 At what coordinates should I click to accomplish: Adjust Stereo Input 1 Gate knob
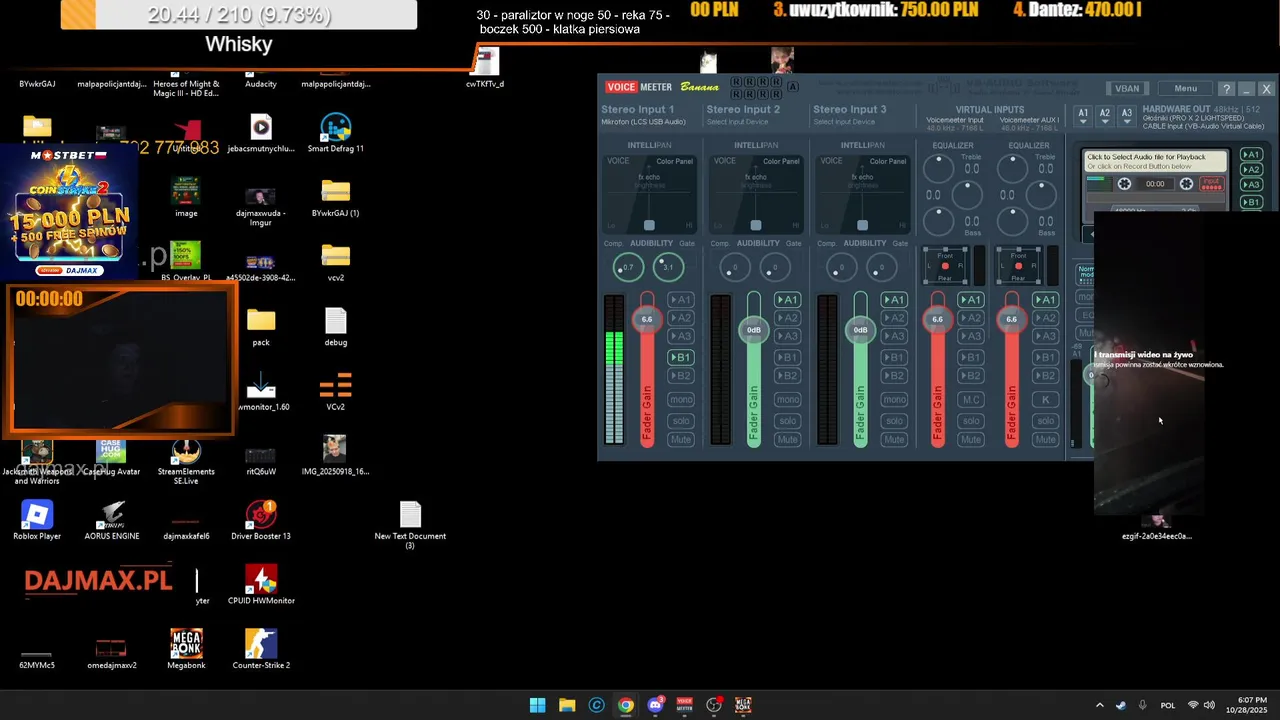[x=668, y=267]
